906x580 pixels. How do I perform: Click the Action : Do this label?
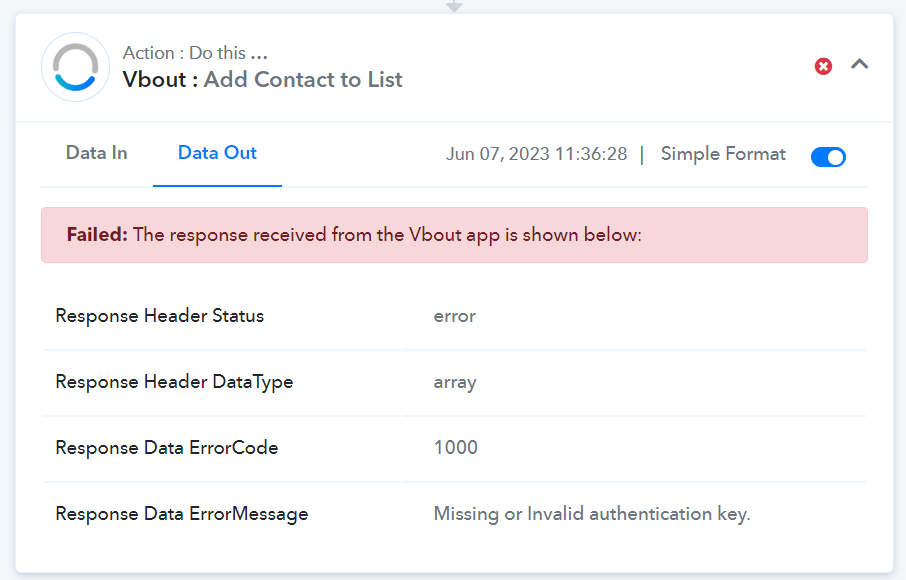(195, 53)
